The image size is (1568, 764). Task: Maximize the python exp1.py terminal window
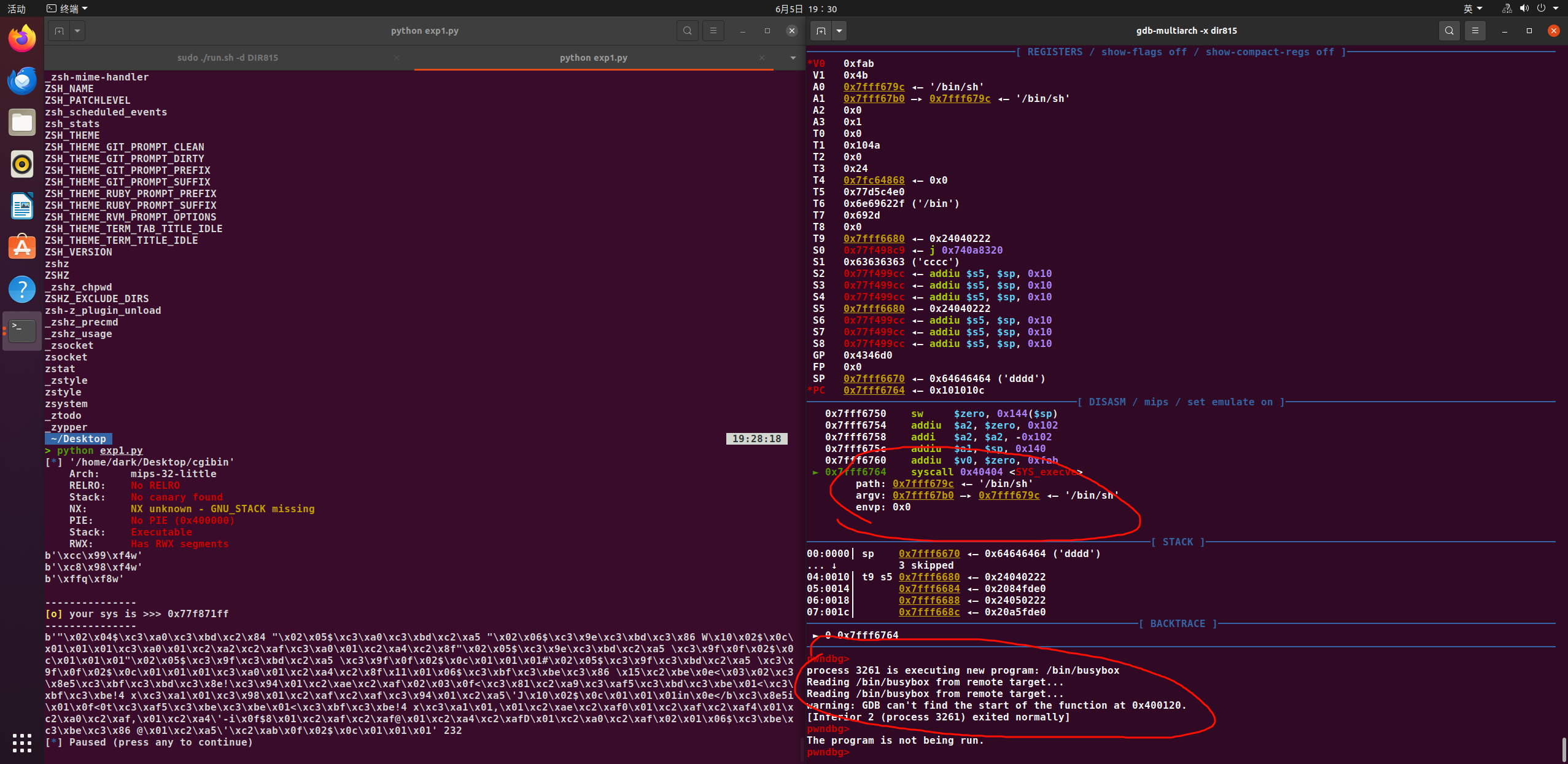[767, 31]
